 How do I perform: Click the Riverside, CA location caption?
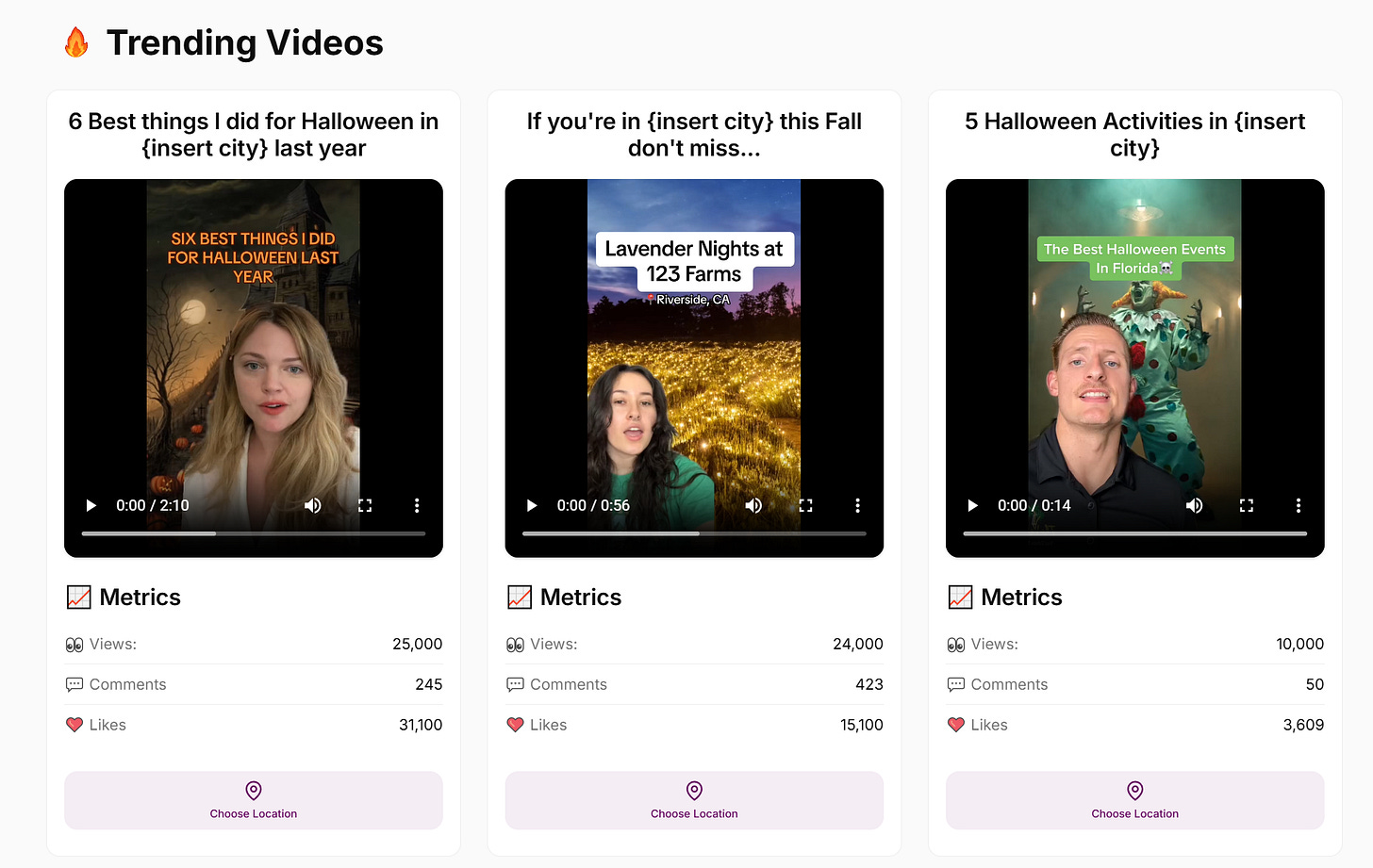688,300
